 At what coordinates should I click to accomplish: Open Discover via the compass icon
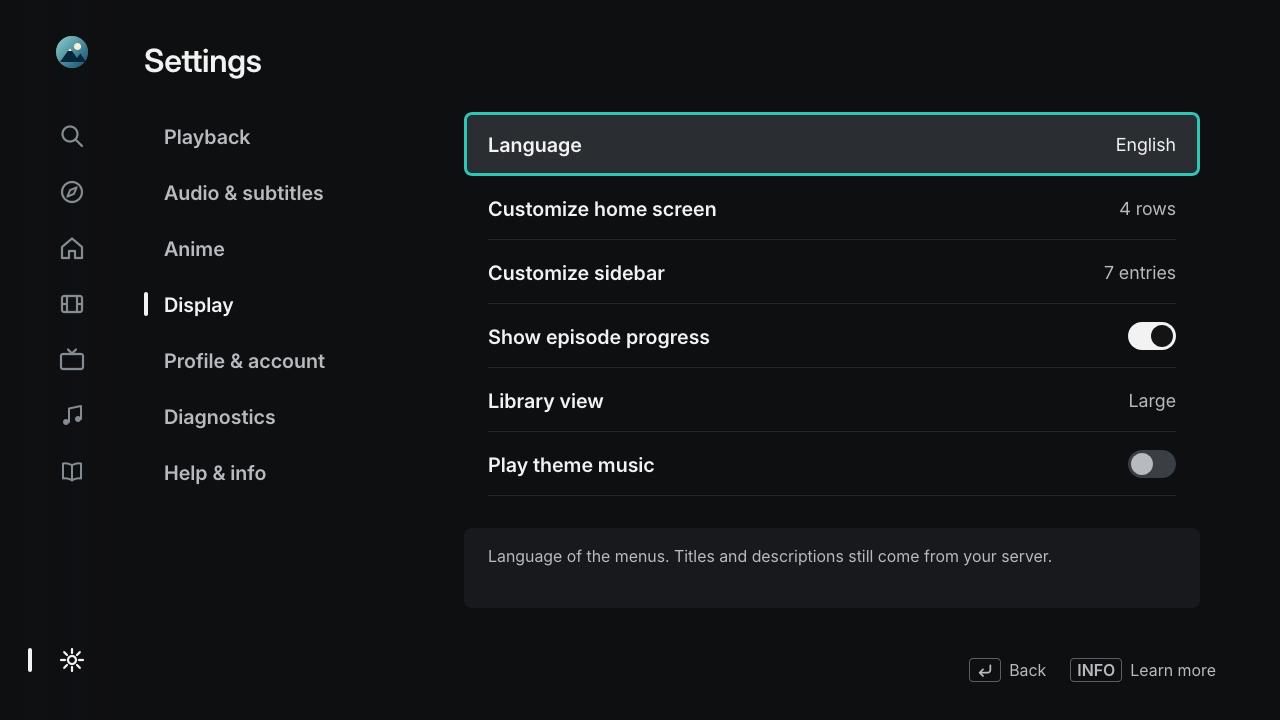coord(72,192)
